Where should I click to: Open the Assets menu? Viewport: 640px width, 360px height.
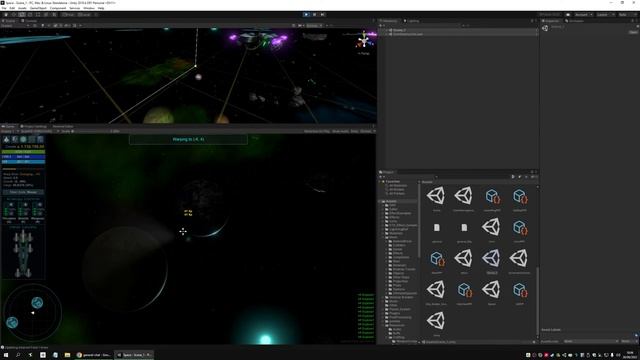pyautogui.click(x=22, y=8)
